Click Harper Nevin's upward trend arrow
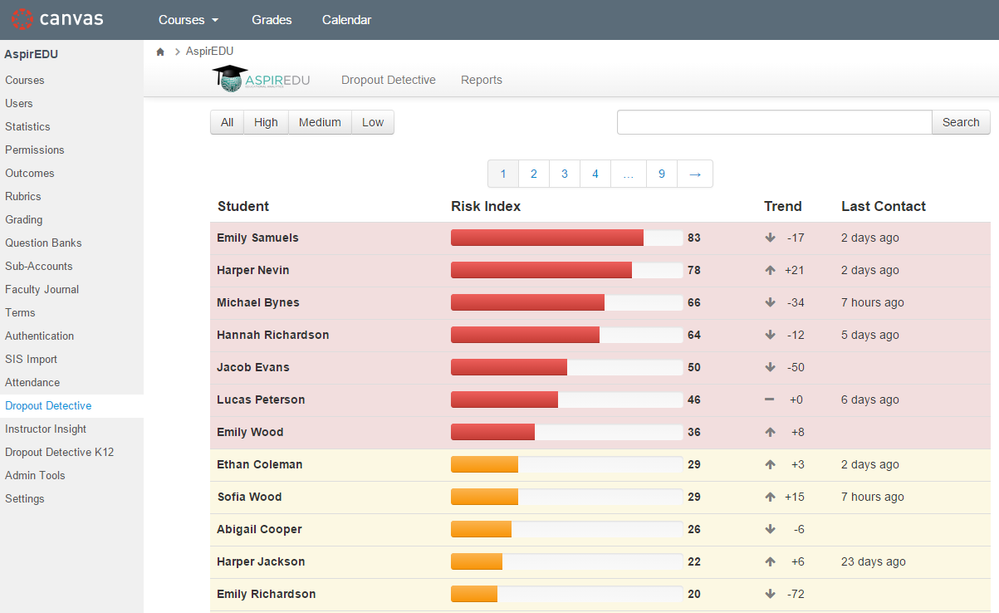 770,270
